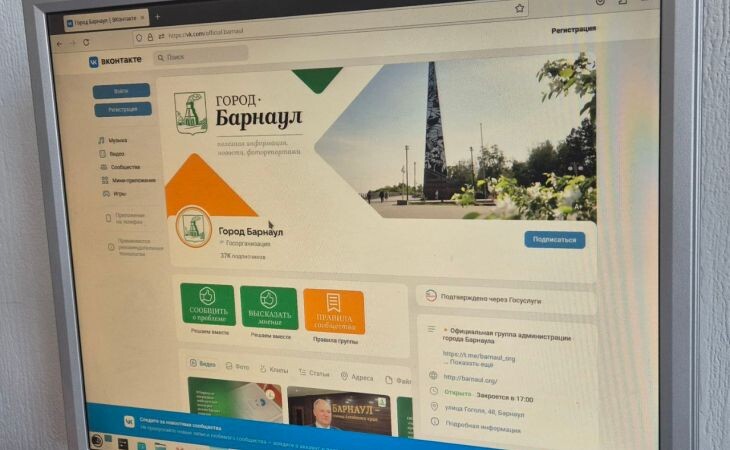Open the video thumbnail labelled 'БАРНАУЛ'
The height and width of the screenshot is (450, 730).
[340, 412]
